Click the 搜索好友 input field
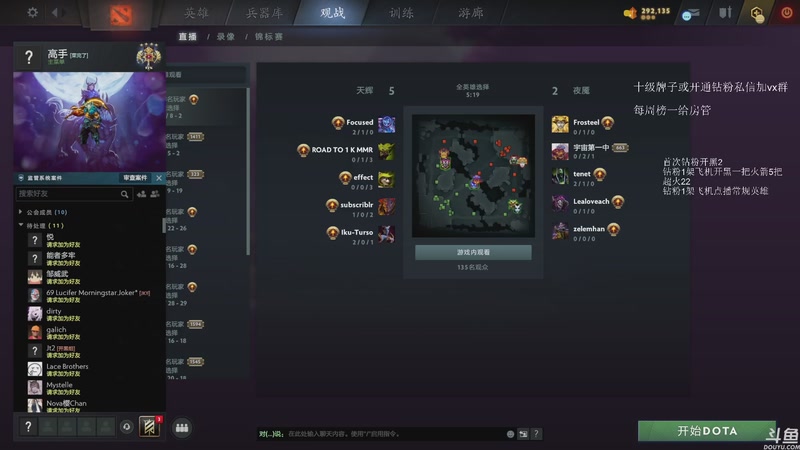 tap(69, 194)
